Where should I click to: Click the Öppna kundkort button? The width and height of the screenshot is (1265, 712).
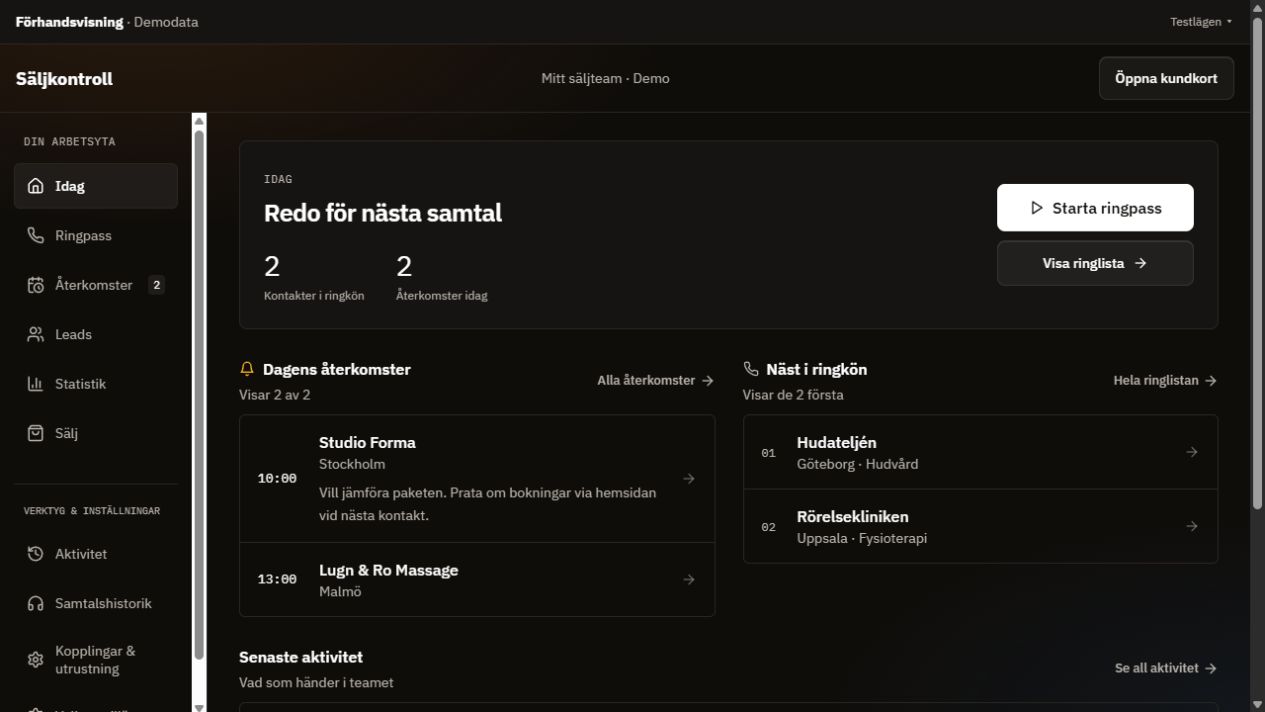point(1166,78)
